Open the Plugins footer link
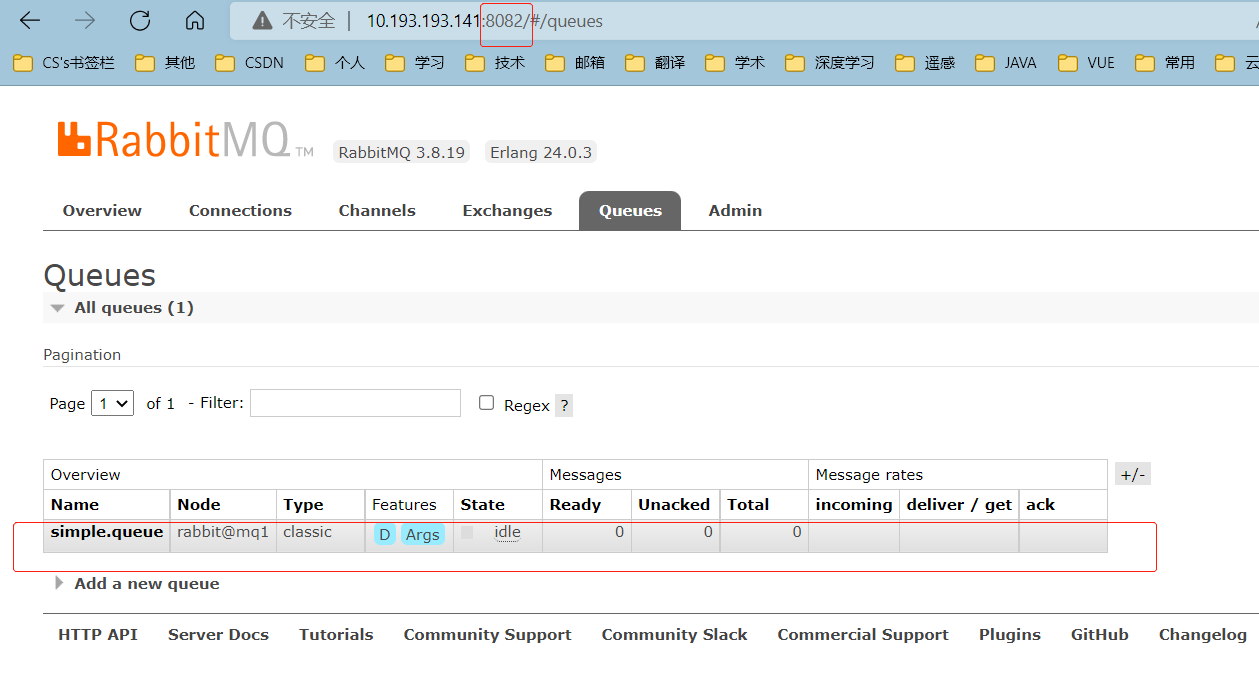 (1010, 635)
